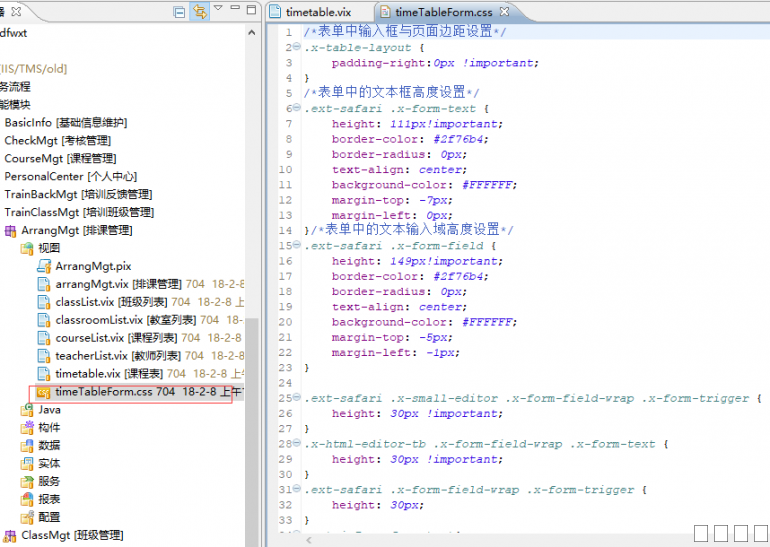
Task: Toggle the Link with Editor button
Action: click(200, 12)
